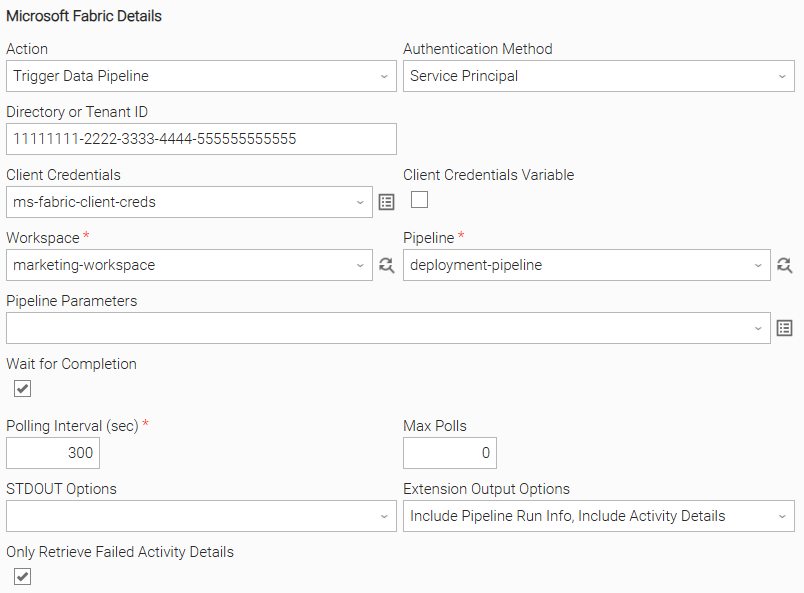The image size is (804, 593).
Task: Refresh the Workspace list
Action: click(x=386, y=265)
